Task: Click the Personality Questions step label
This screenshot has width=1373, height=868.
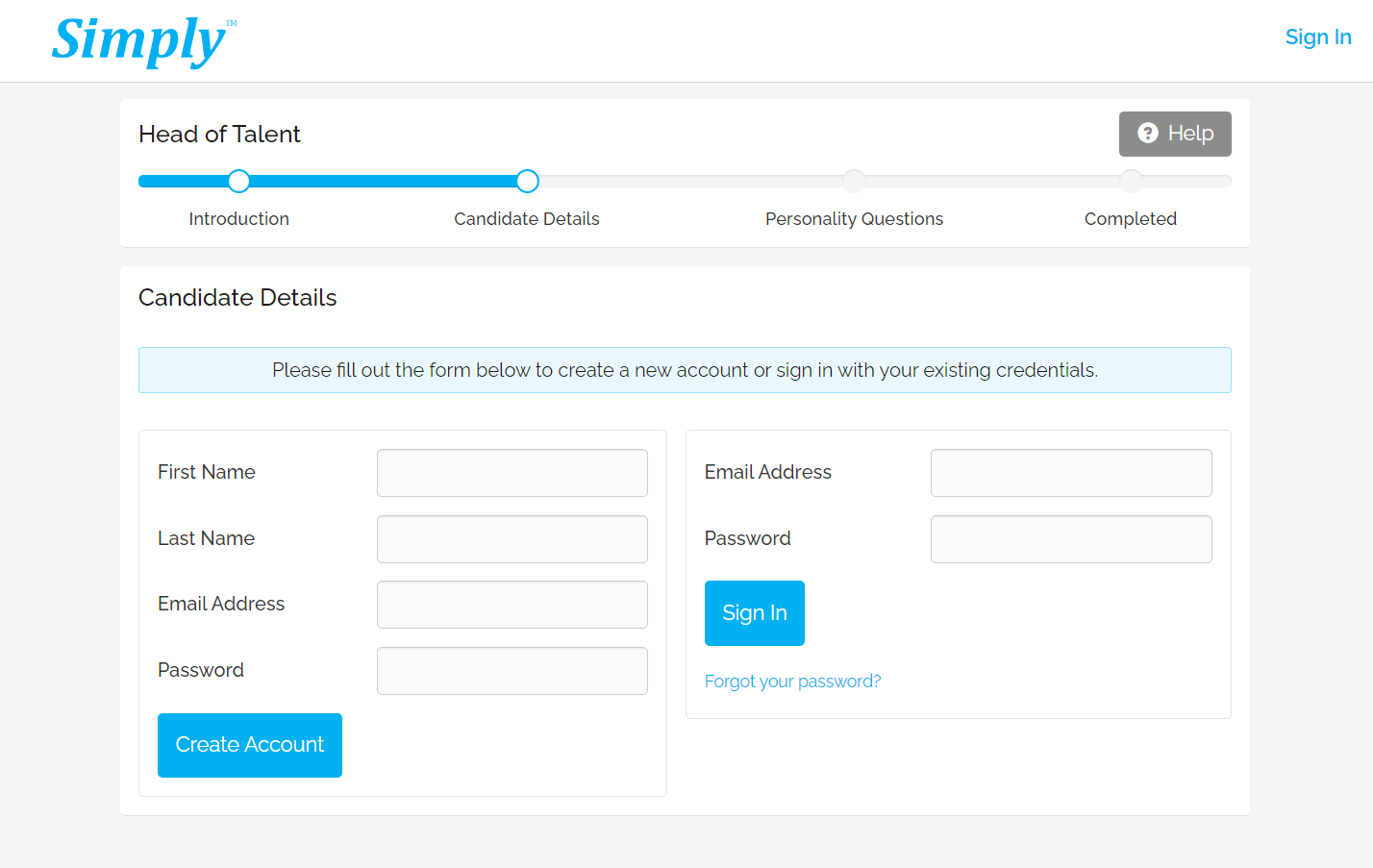Action: (x=854, y=219)
